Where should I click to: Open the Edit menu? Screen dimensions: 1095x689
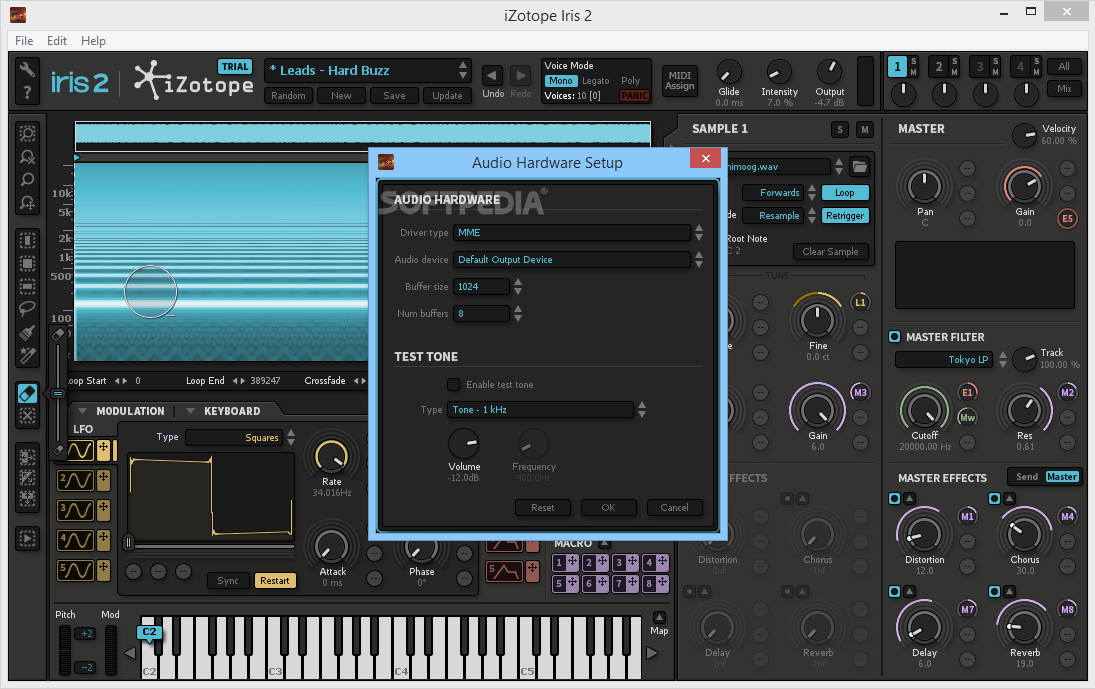tap(57, 40)
